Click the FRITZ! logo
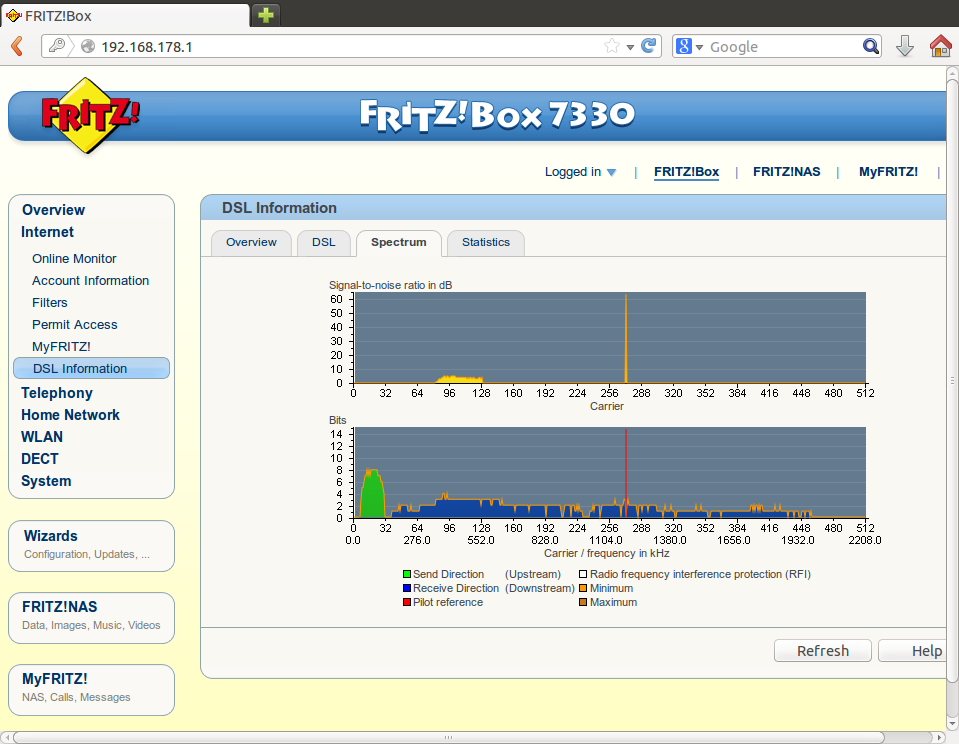The height and width of the screenshot is (744, 959). (90, 115)
